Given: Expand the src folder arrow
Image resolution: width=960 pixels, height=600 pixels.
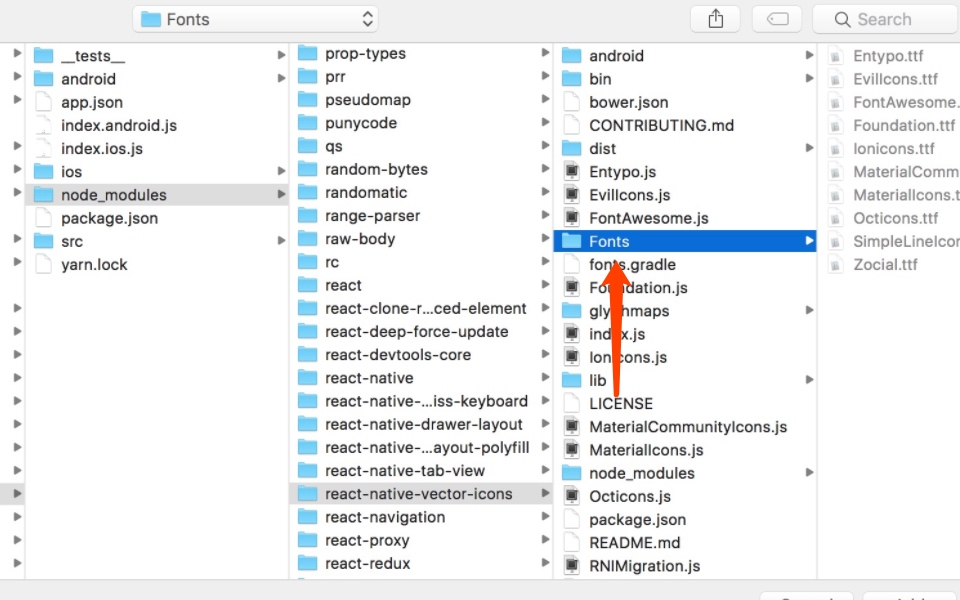Looking at the screenshot, I should click(281, 241).
